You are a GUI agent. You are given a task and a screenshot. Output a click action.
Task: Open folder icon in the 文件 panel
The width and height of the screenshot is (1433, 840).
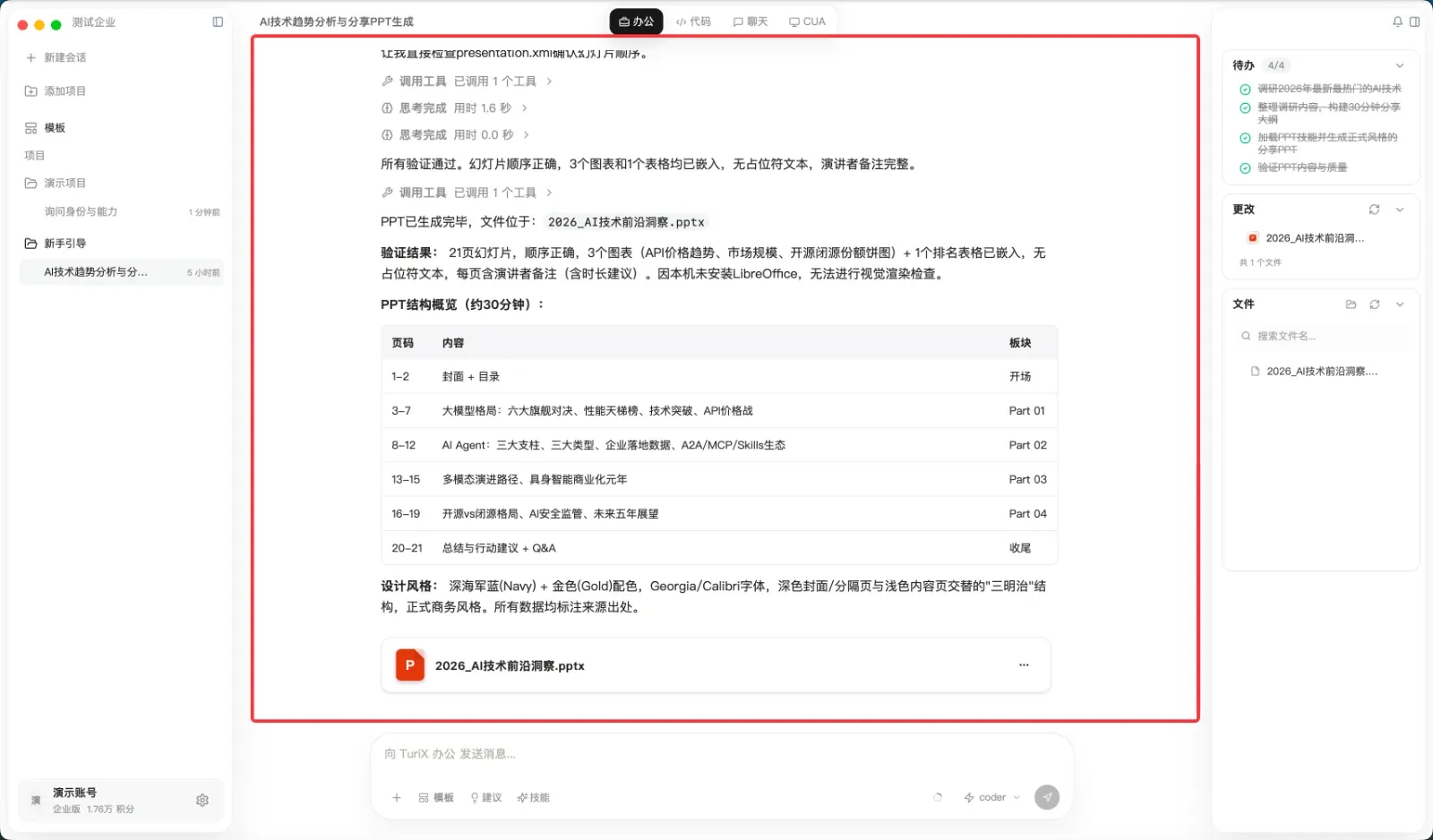pos(1351,304)
